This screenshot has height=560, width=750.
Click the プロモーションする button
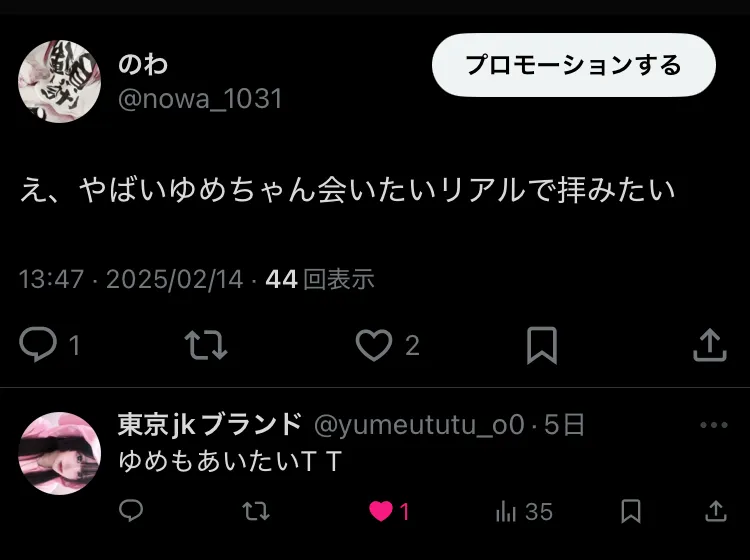coord(574,65)
